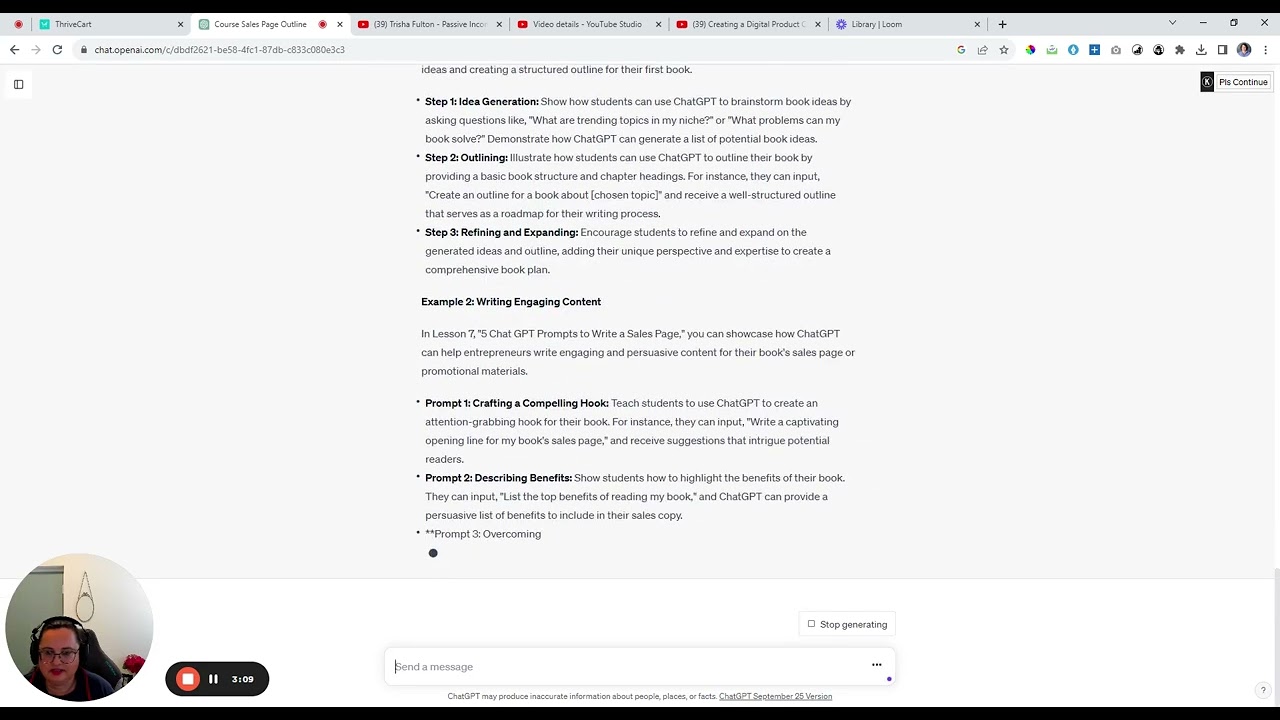Open the message input options dots
This screenshot has width=1280, height=720.
(876, 665)
